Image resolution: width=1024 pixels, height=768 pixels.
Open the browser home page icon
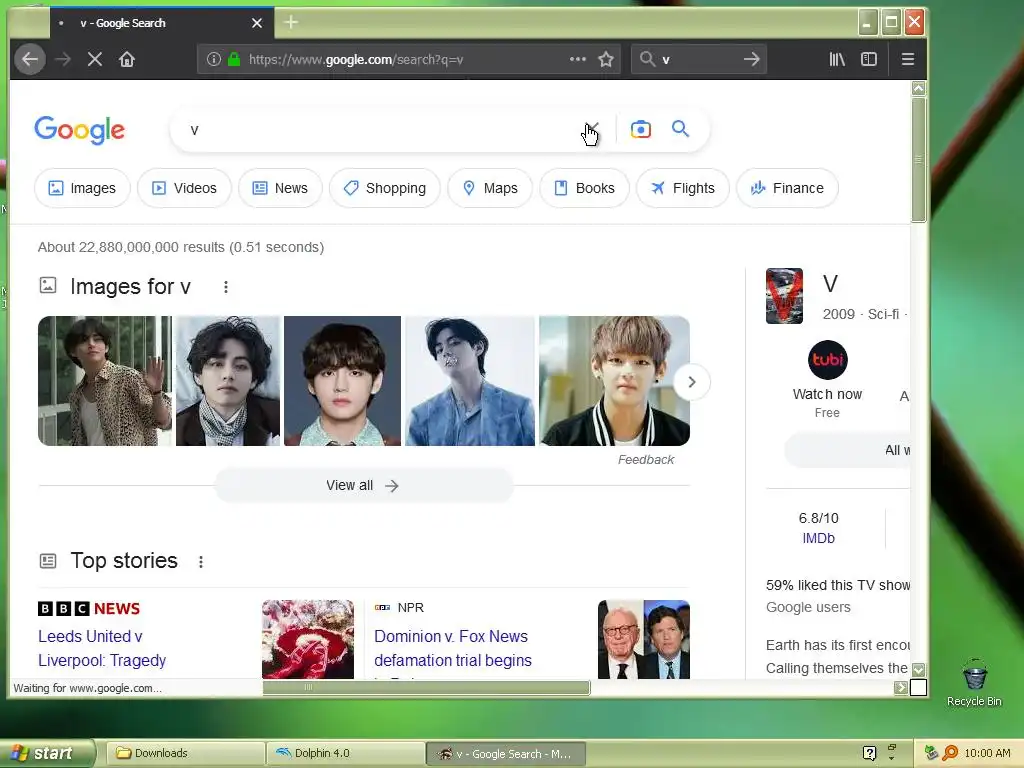[127, 59]
